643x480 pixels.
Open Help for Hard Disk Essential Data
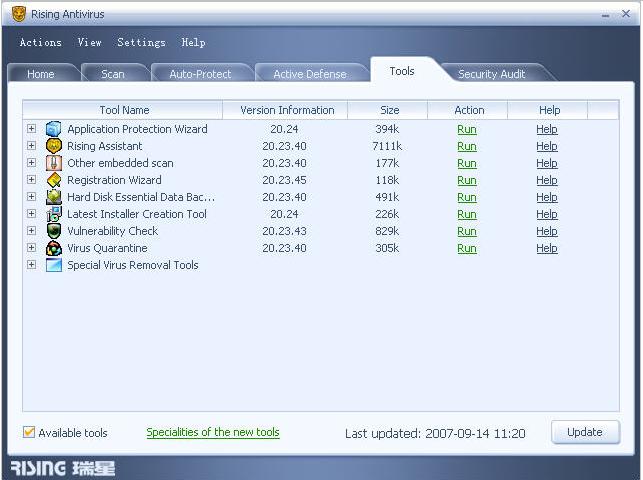pyautogui.click(x=547, y=197)
